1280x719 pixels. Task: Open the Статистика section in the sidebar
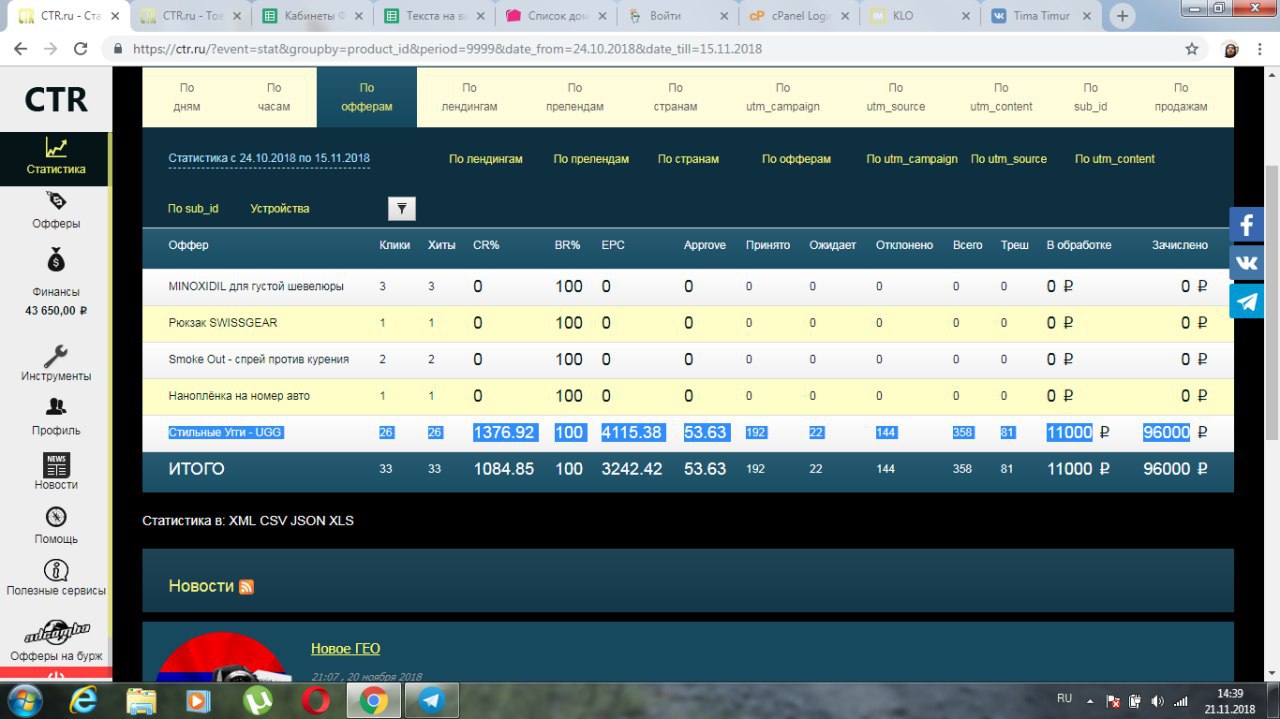coord(56,159)
